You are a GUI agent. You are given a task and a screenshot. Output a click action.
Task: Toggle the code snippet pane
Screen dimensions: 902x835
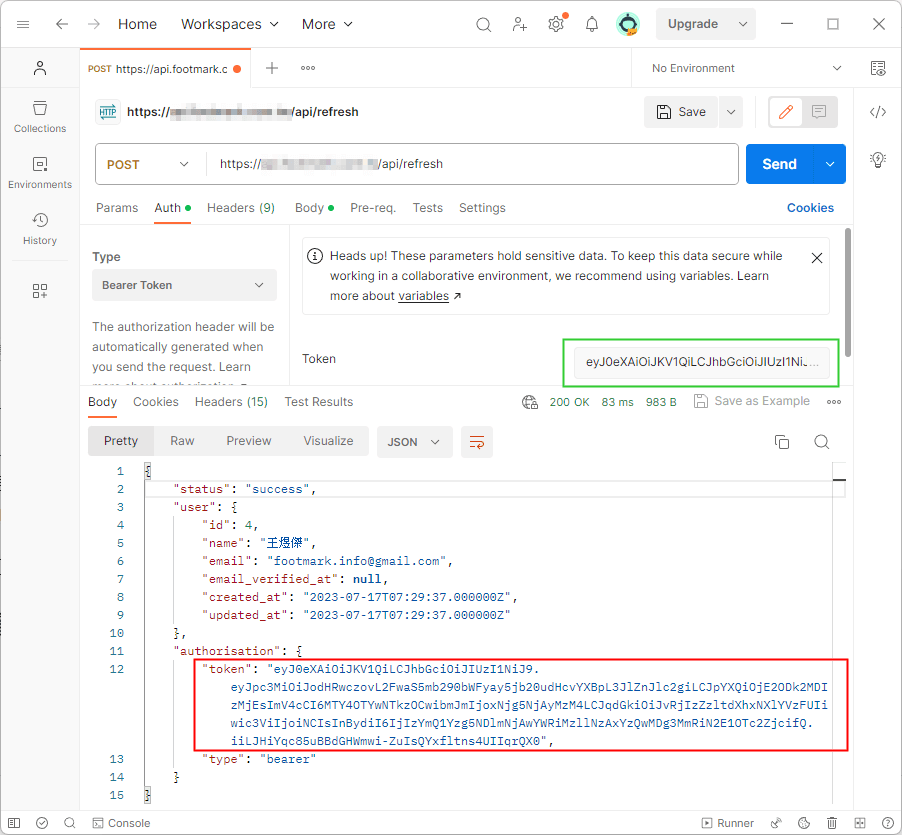tap(878, 112)
